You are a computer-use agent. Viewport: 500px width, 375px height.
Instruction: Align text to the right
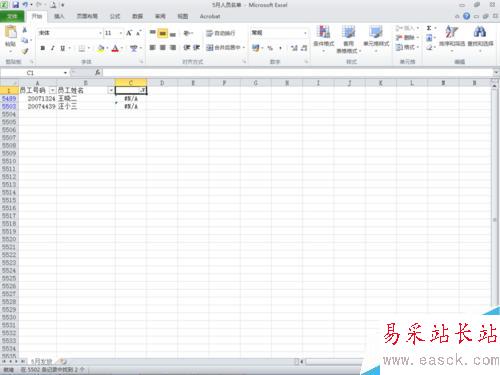(173, 48)
